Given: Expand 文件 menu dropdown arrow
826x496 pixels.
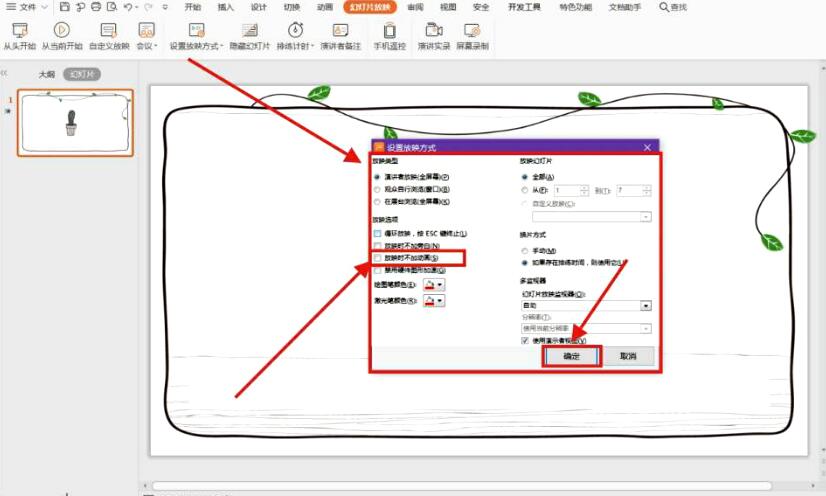Looking at the screenshot, I should (44, 7).
